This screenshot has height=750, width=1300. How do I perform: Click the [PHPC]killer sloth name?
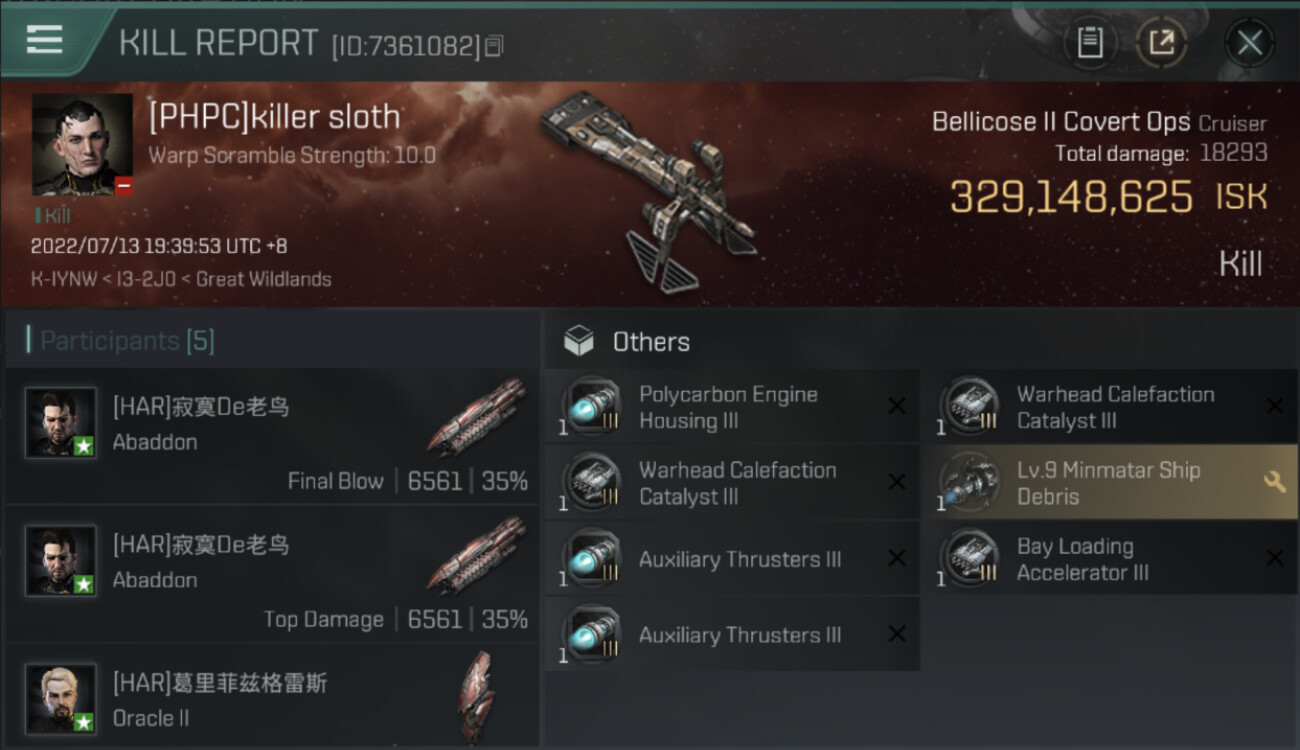point(275,117)
